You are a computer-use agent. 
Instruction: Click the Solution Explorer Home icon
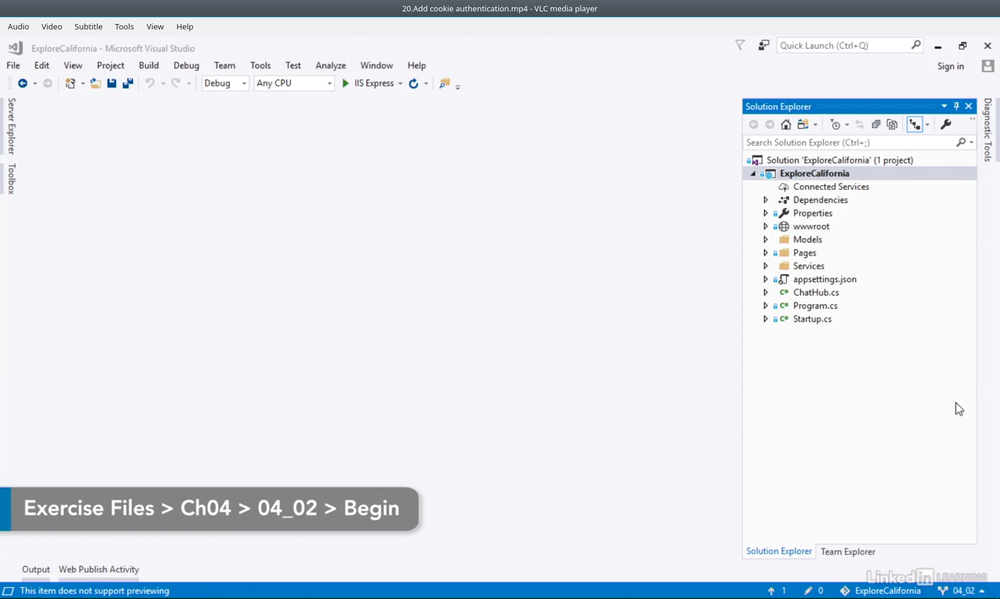(x=786, y=124)
